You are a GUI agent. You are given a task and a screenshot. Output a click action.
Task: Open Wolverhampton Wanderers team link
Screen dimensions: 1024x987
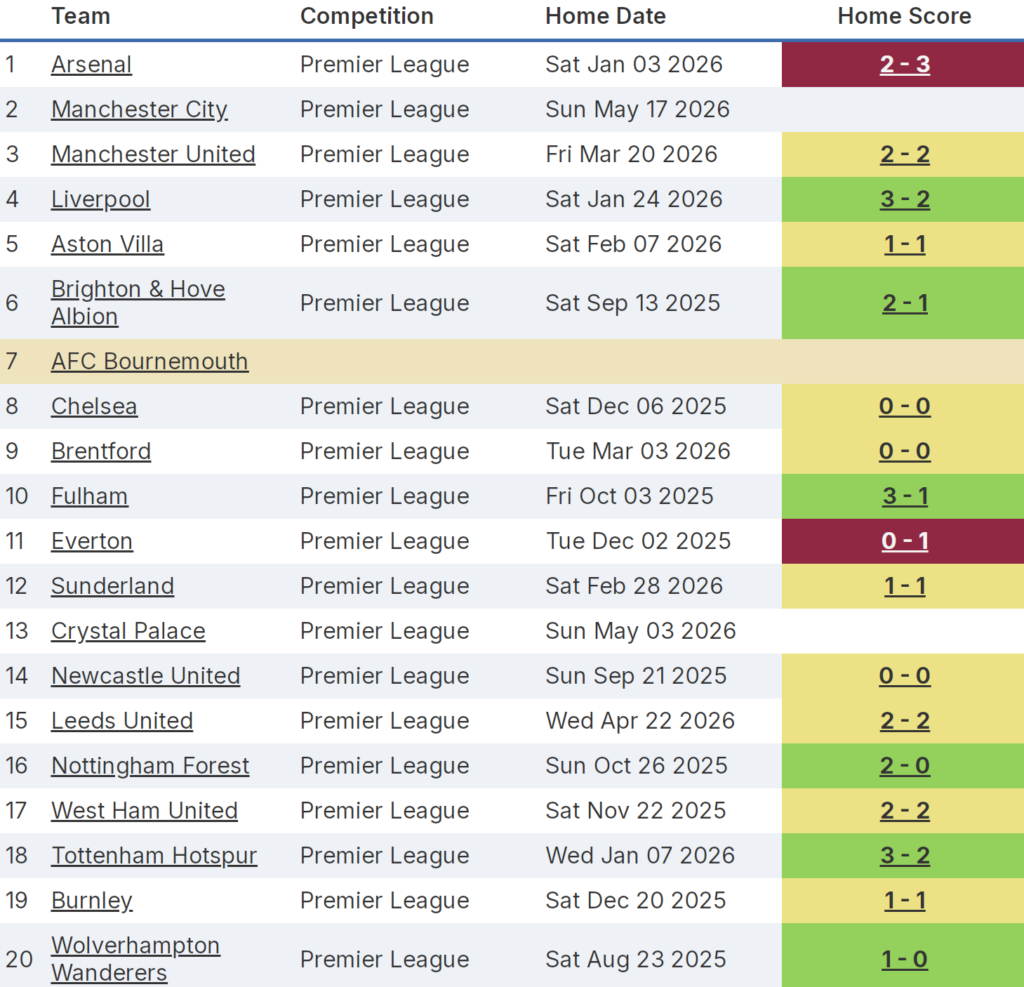point(135,958)
